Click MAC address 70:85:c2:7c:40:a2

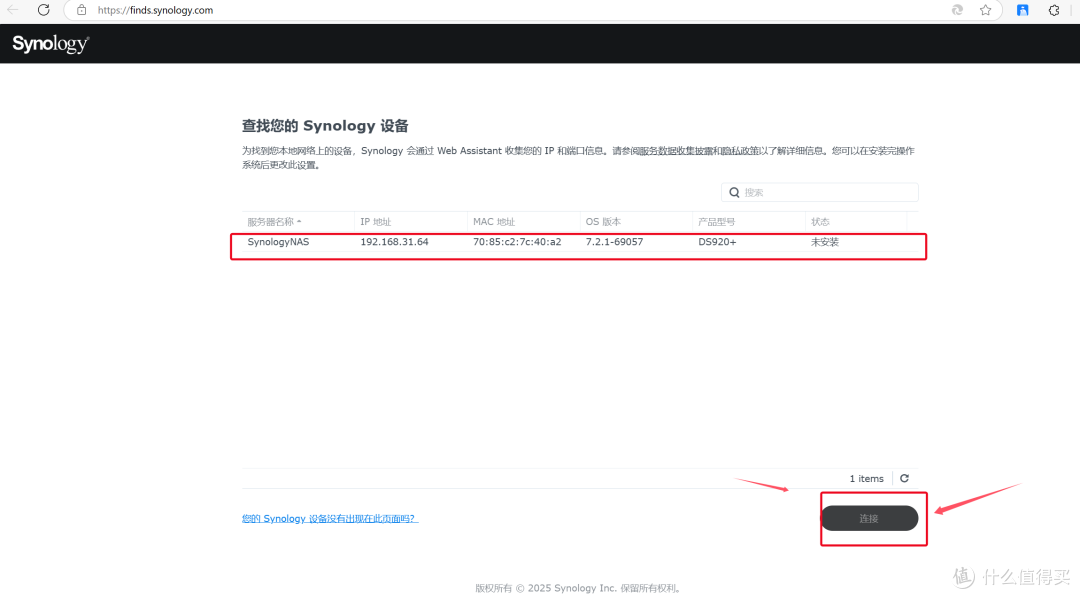517,242
